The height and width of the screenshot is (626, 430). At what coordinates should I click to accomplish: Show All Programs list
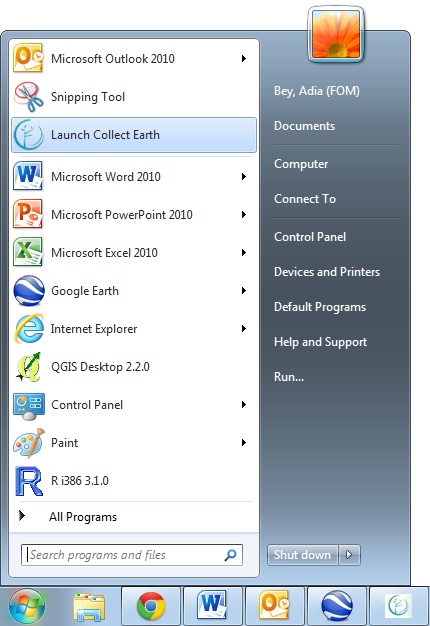click(83, 517)
